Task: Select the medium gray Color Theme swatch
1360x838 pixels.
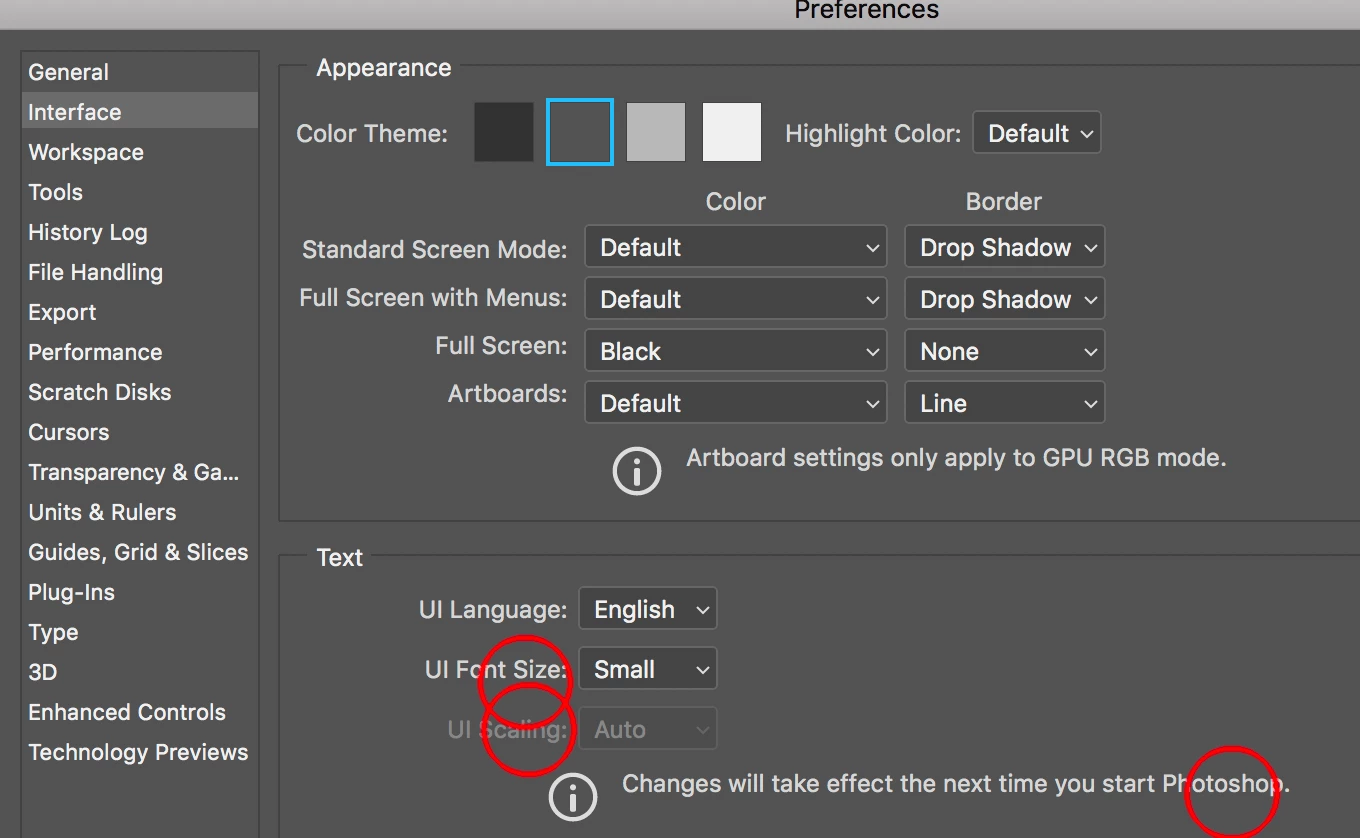Action: (656, 131)
